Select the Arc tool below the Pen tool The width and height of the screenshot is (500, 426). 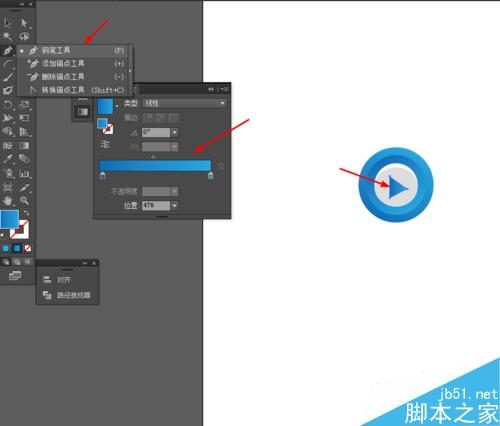click(8, 64)
